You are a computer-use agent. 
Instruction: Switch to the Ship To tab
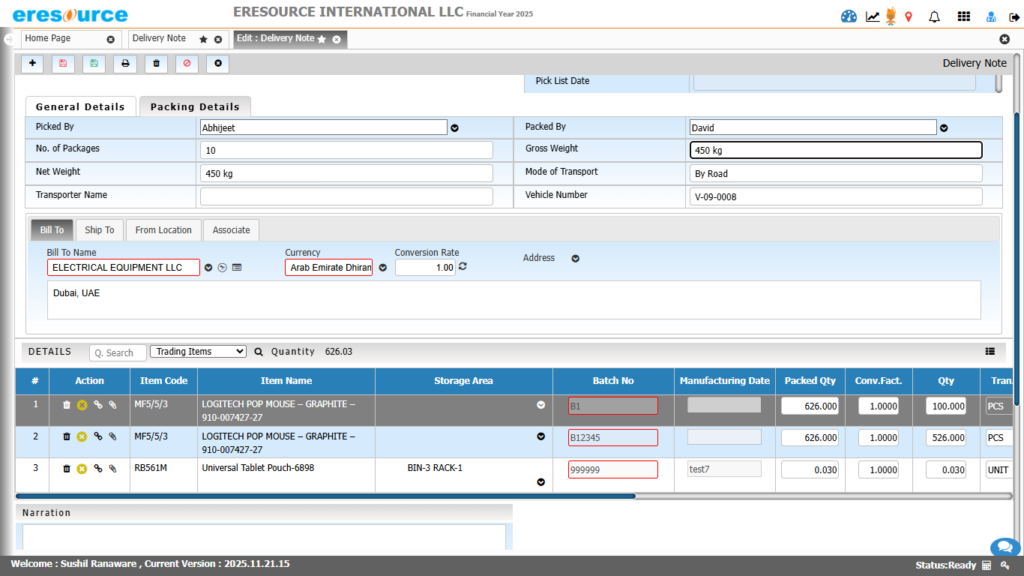point(99,229)
